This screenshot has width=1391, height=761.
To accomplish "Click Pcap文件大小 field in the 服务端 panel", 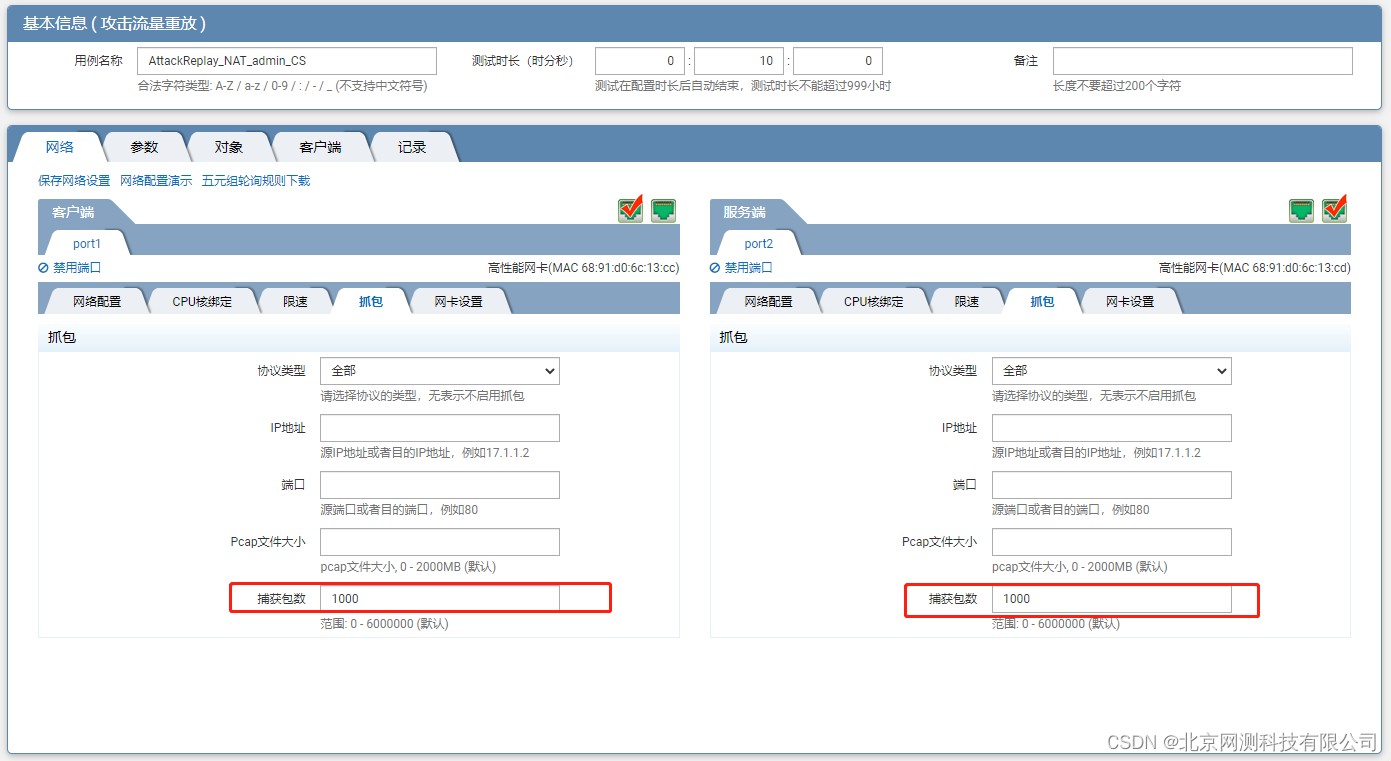I will coord(1112,542).
